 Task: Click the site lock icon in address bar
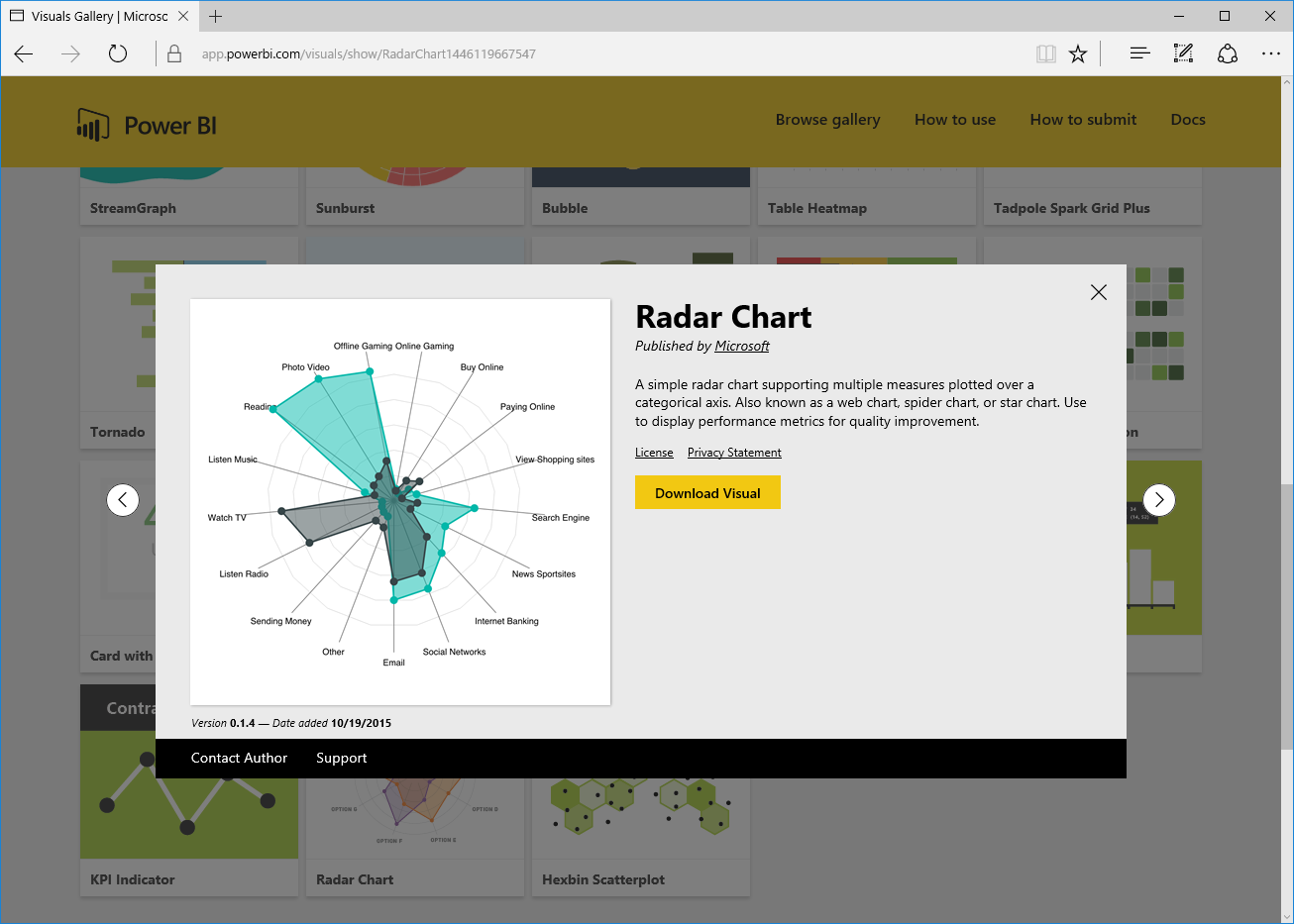174,53
